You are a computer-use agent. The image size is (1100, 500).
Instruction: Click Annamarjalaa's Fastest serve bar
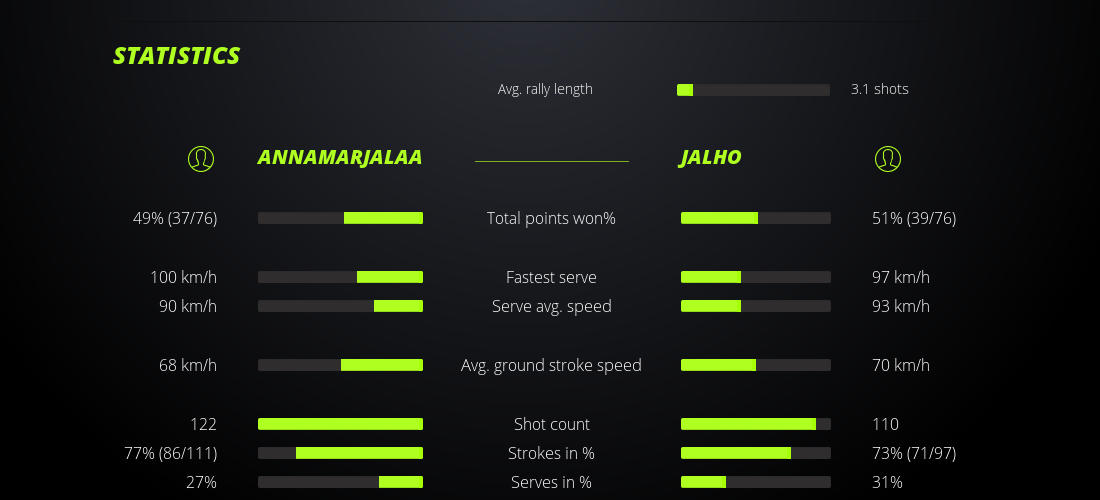pos(340,277)
